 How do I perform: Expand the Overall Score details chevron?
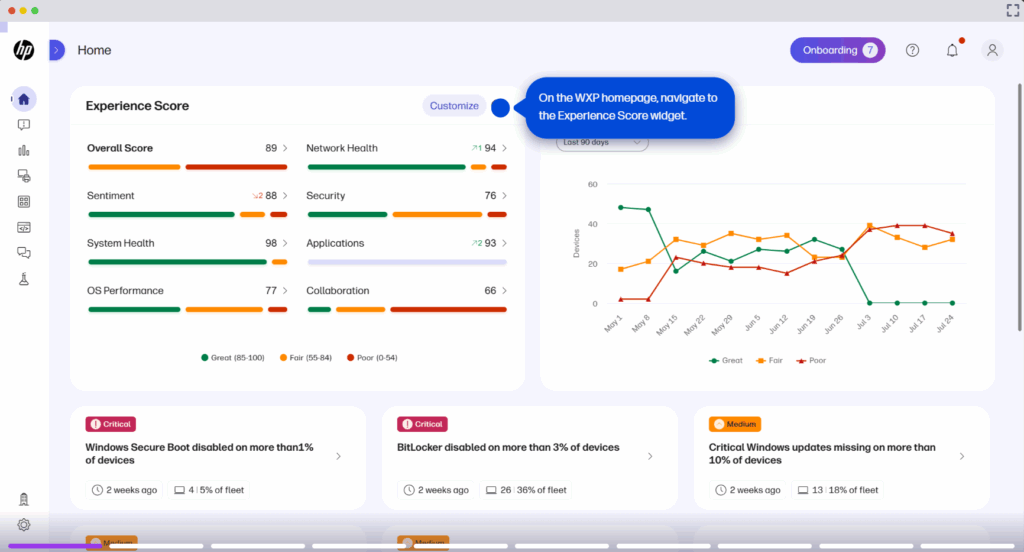[x=285, y=148]
